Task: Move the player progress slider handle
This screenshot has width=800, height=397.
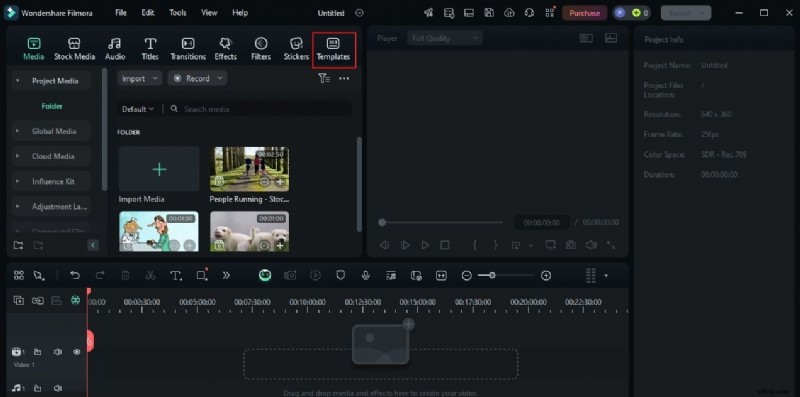Action: (x=382, y=222)
